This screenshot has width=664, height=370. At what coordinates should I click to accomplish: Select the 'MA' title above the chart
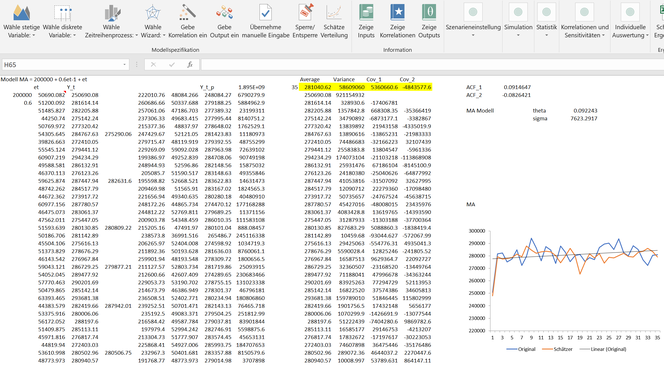point(470,204)
